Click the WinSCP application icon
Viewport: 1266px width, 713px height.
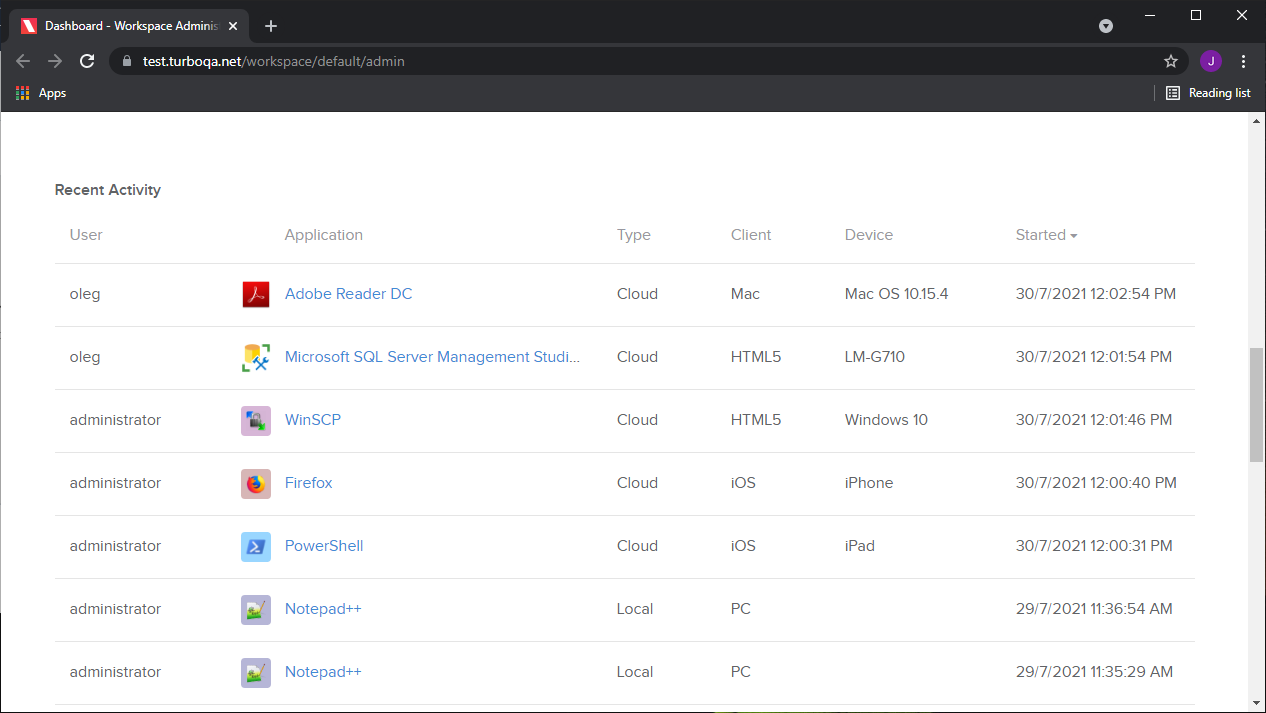tap(255, 420)
